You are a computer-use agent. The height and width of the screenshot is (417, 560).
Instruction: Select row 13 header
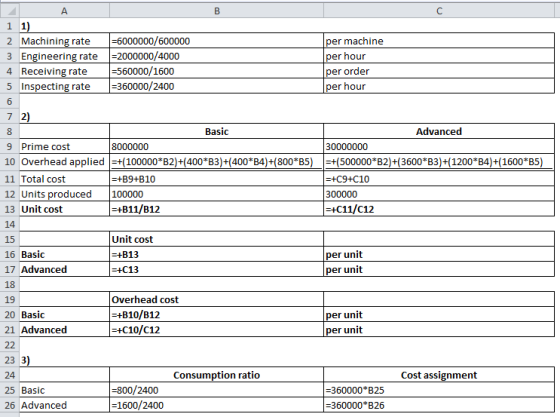point(10,209)
